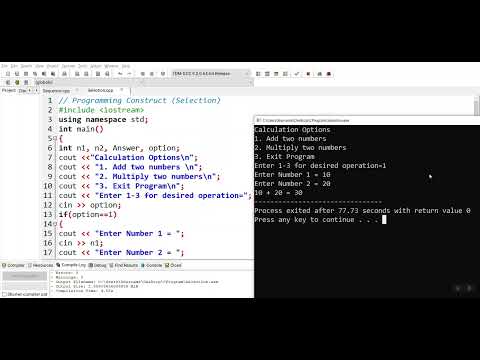Click the Debug checkmark toolbar icon
Viewport: 480px width, 360px height.
(297, 74)
